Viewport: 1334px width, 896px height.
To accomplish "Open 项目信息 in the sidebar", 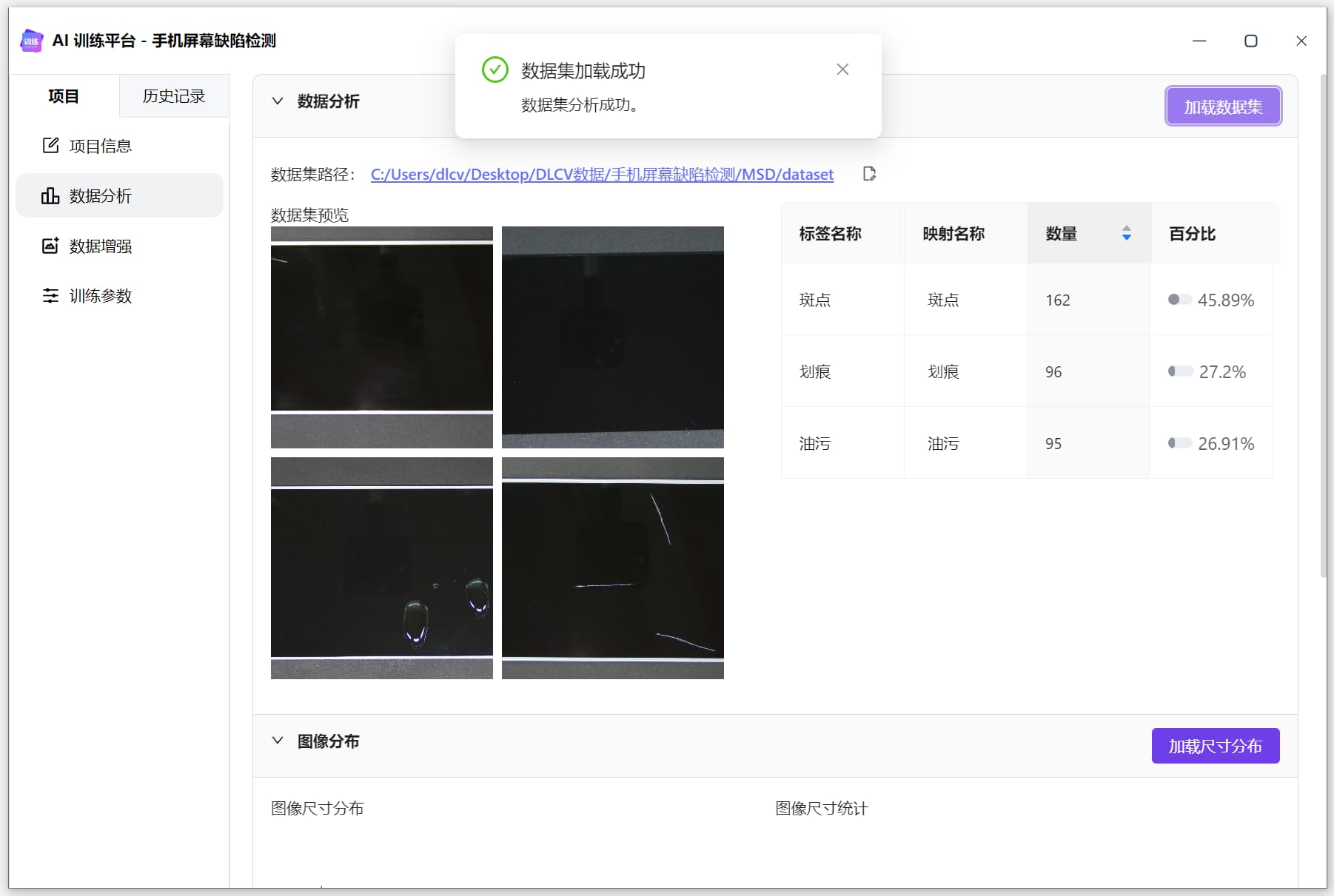I will point(119,146).
